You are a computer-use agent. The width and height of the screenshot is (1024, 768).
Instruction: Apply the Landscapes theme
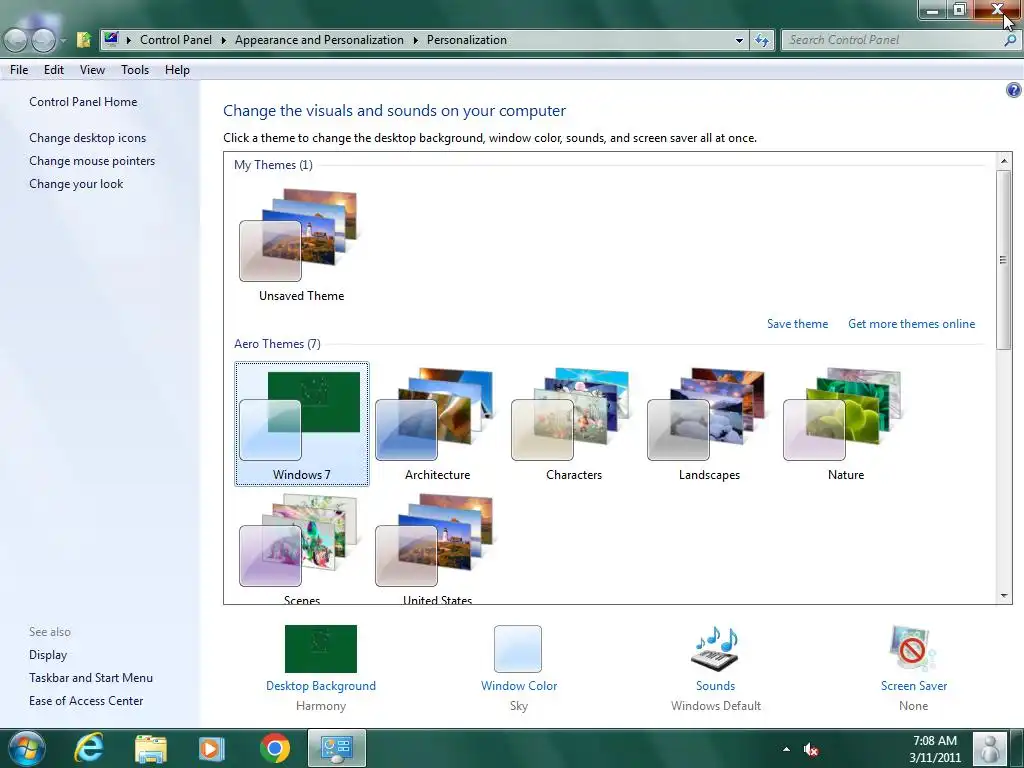tap(709, 424)
